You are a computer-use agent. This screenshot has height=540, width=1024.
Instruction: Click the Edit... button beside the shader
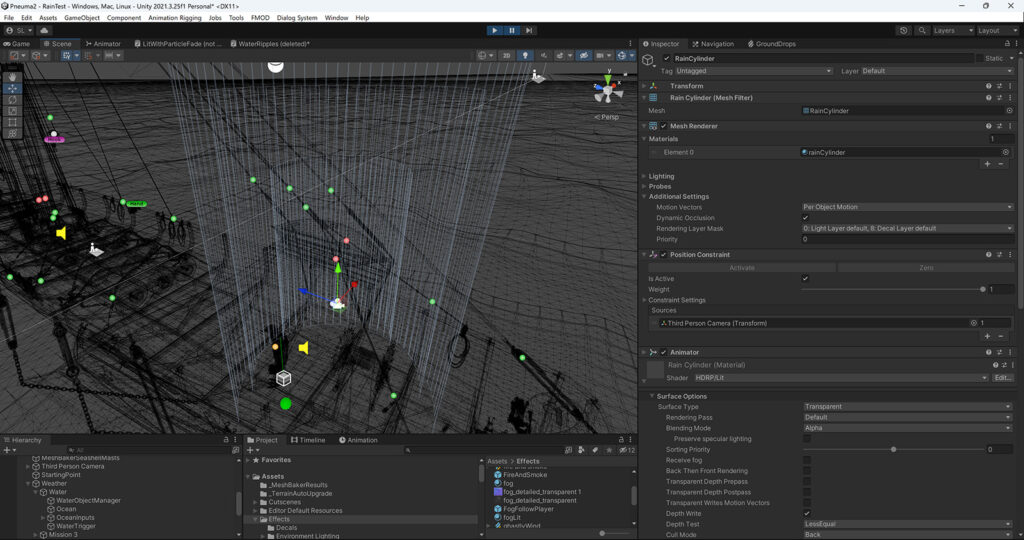(1002, 378)
